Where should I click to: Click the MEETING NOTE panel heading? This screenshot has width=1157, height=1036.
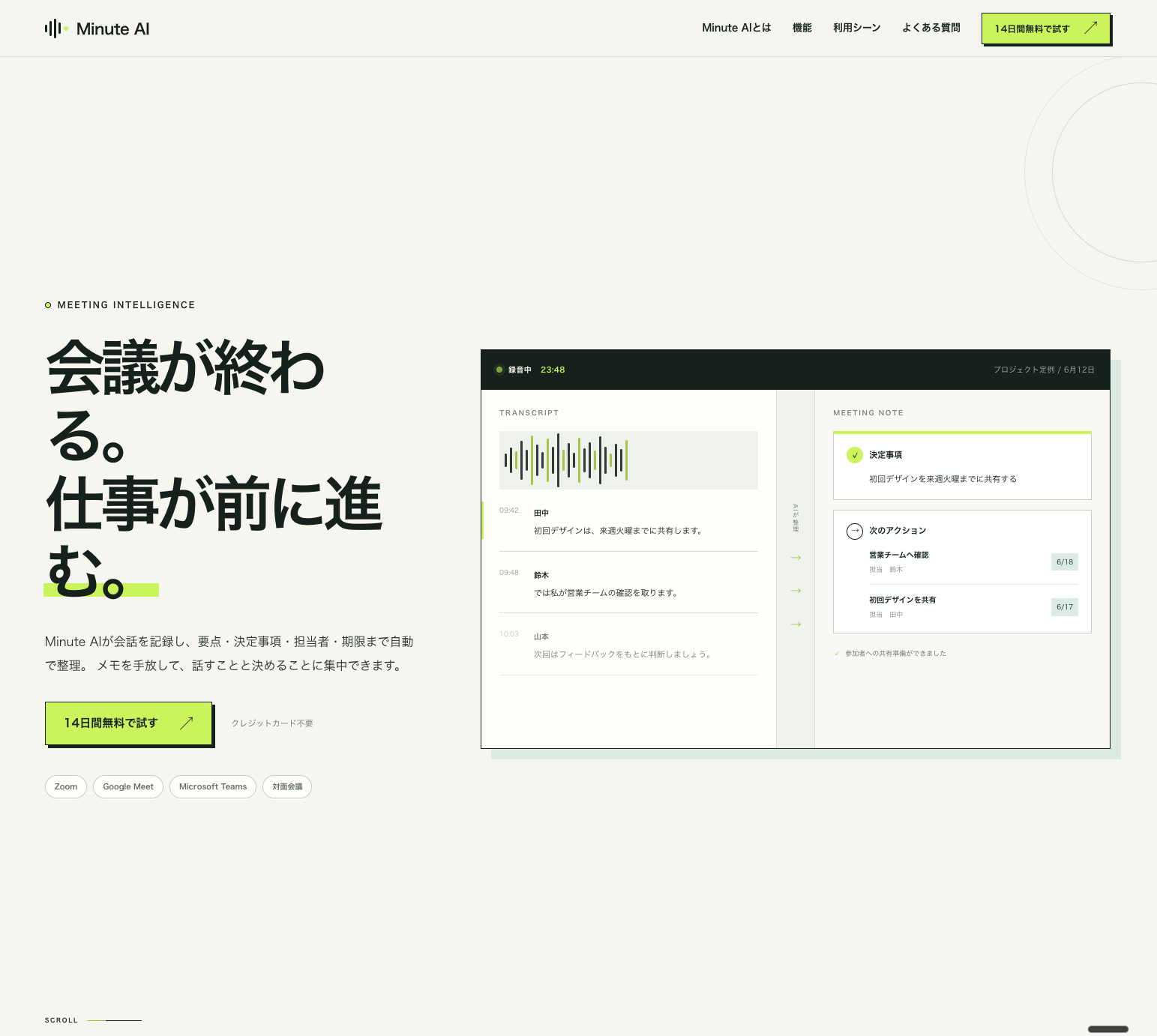click(868, 413)
